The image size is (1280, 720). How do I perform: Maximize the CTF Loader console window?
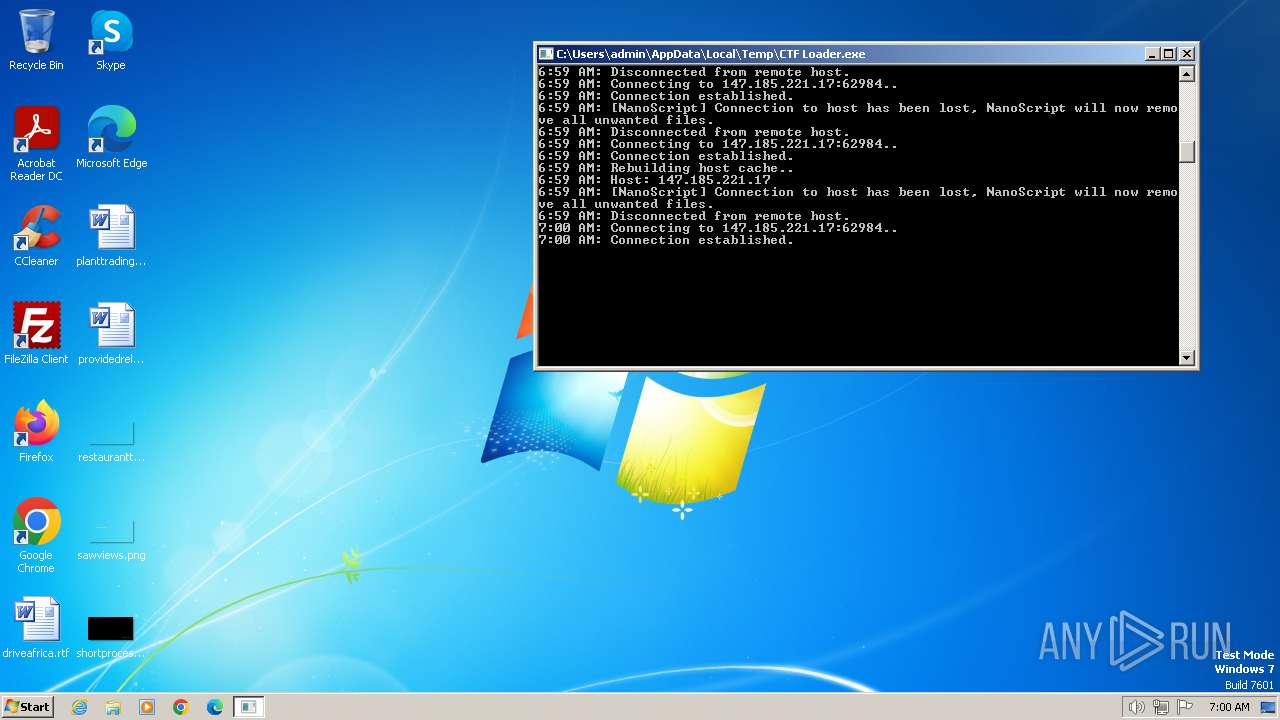coord(1169,54)
